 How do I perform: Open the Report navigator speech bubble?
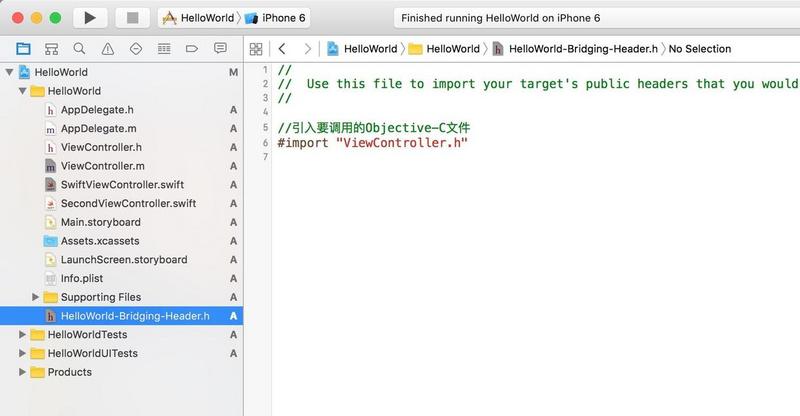click(x=220, y=48)
